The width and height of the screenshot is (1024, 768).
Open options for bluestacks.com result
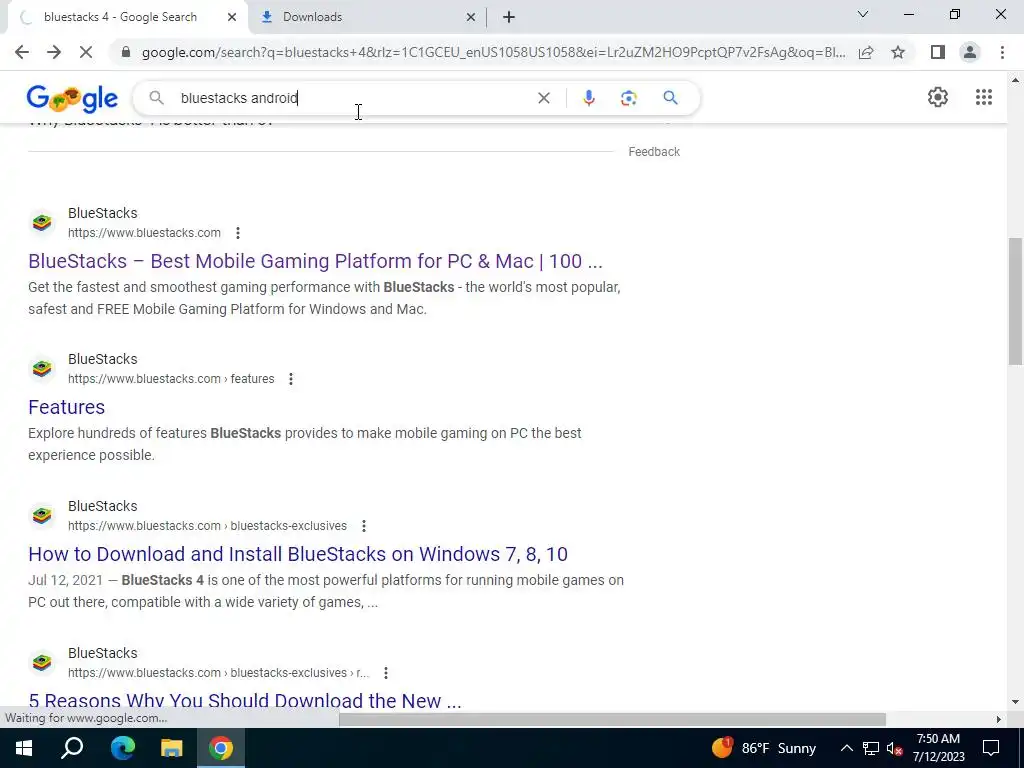238,232
